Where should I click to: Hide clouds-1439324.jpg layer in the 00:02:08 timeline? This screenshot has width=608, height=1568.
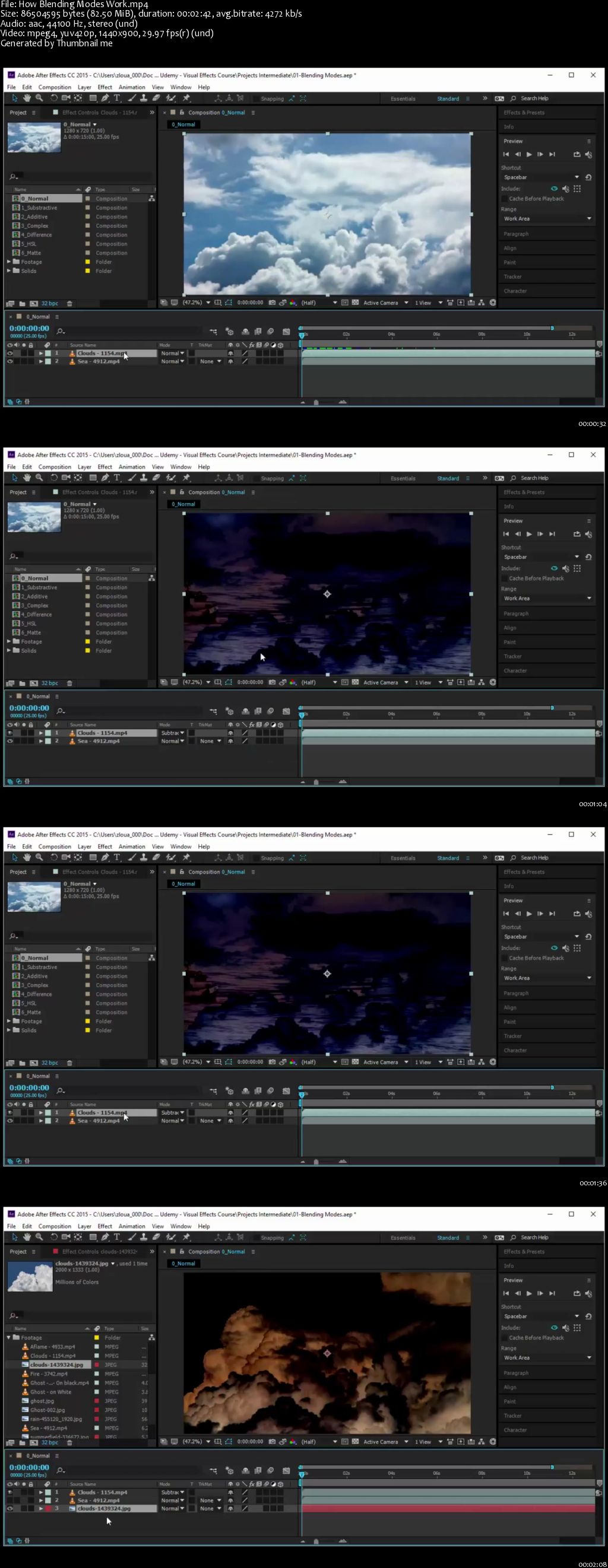[x=9, y=1509]
